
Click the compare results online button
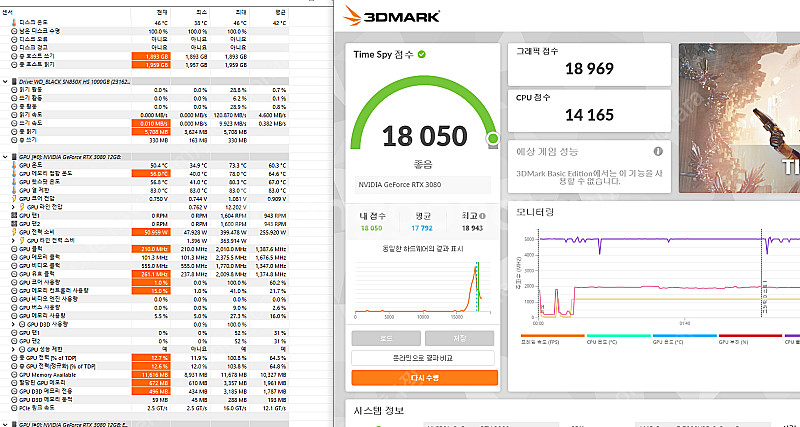[424, 357]
